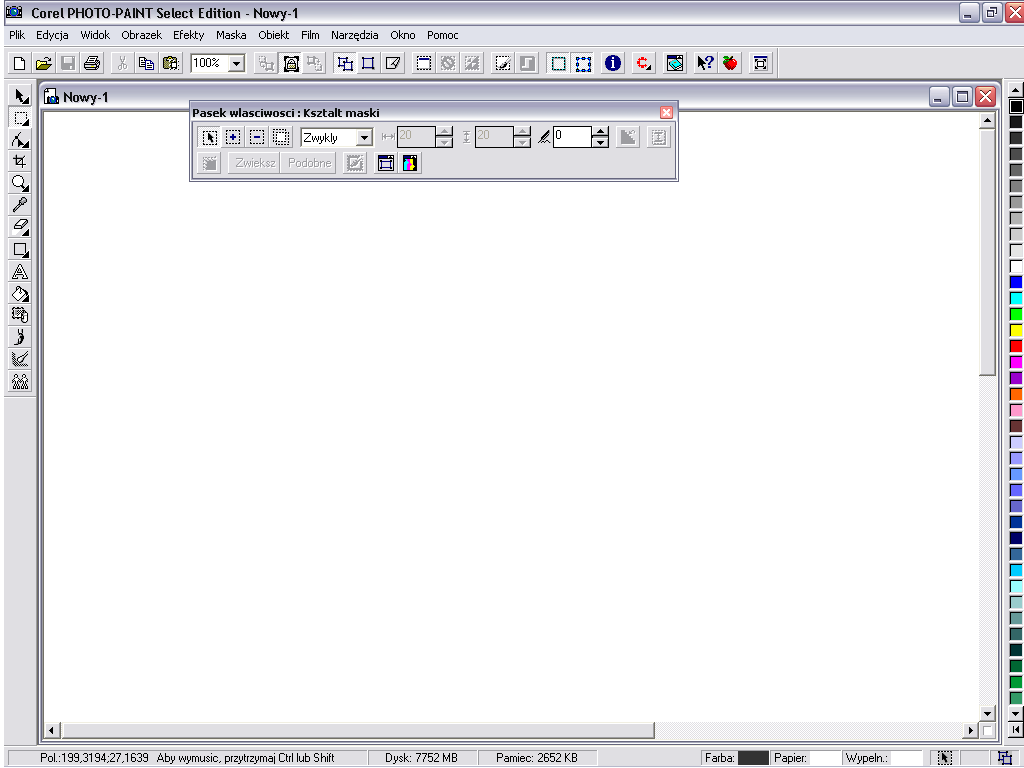Click the red Corel C icon
The image size is (1024, 768).
click(643, 63)
